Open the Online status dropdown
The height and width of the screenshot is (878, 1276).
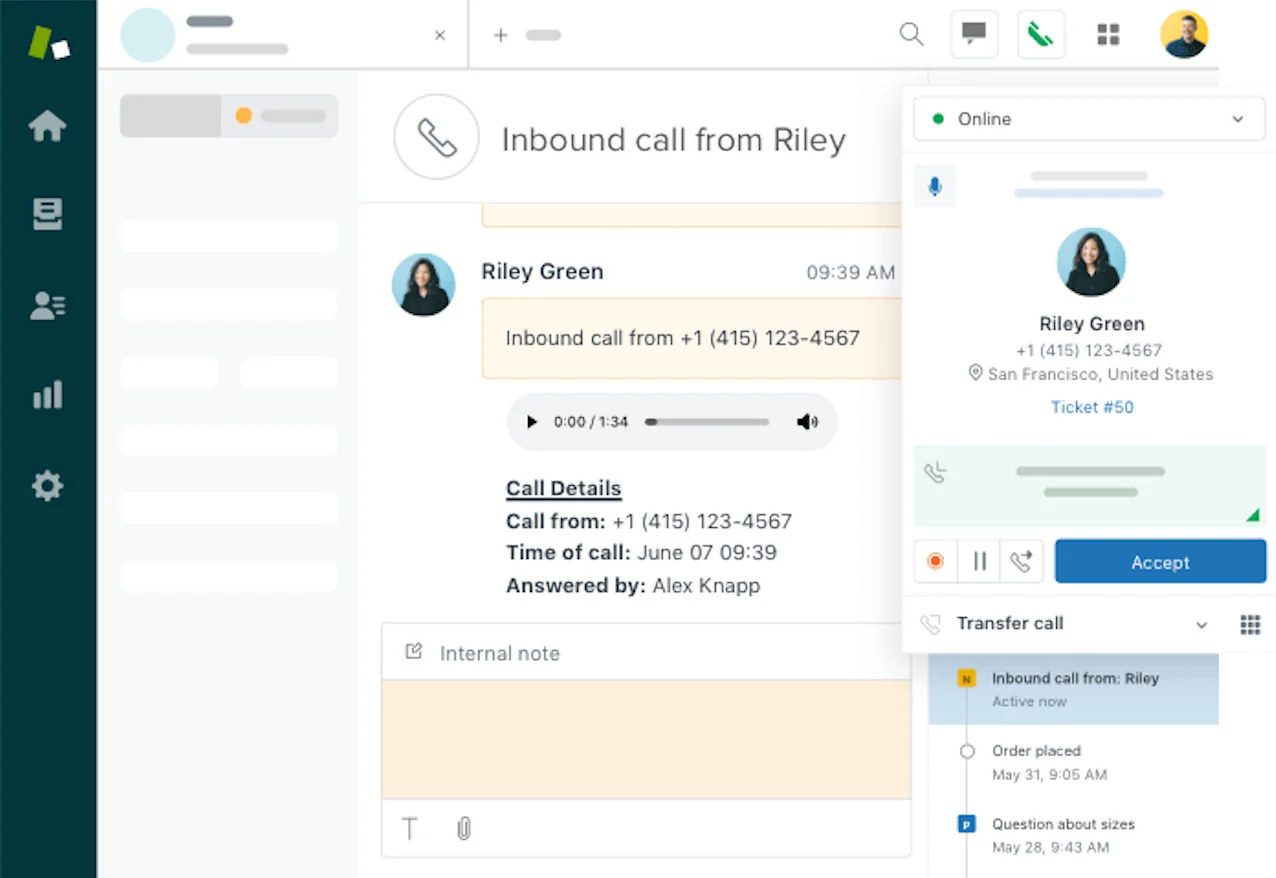point(1089,119)
